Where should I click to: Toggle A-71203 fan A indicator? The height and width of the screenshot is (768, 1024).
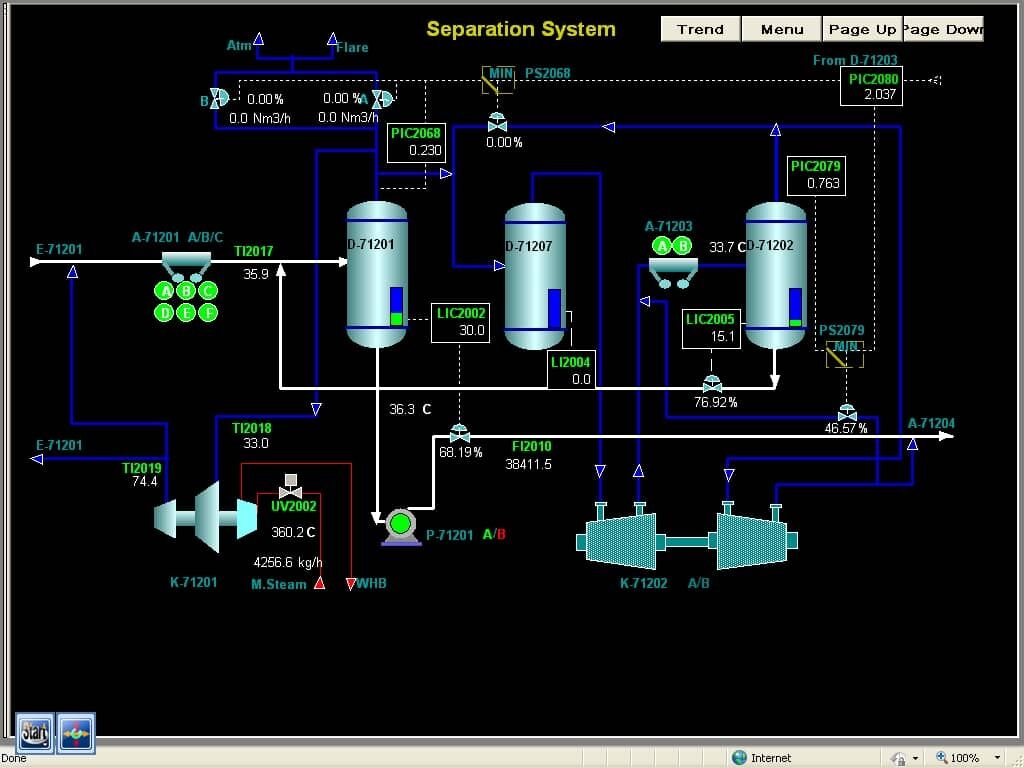662,246
